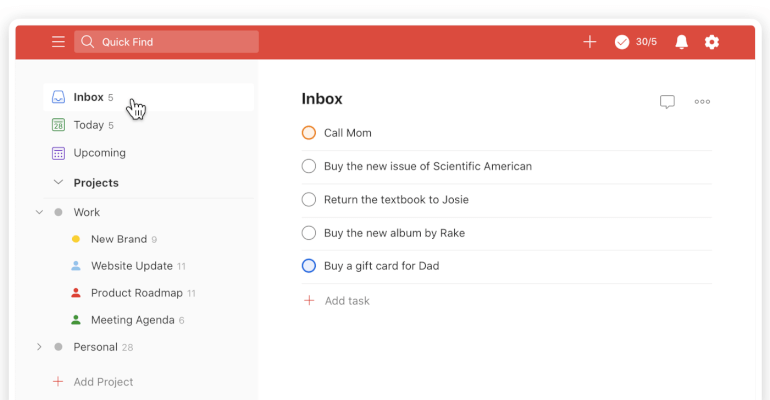Click the Inbox count 5 in sidebar
Viewport: 770px width, 400px height.
point(110,98)
